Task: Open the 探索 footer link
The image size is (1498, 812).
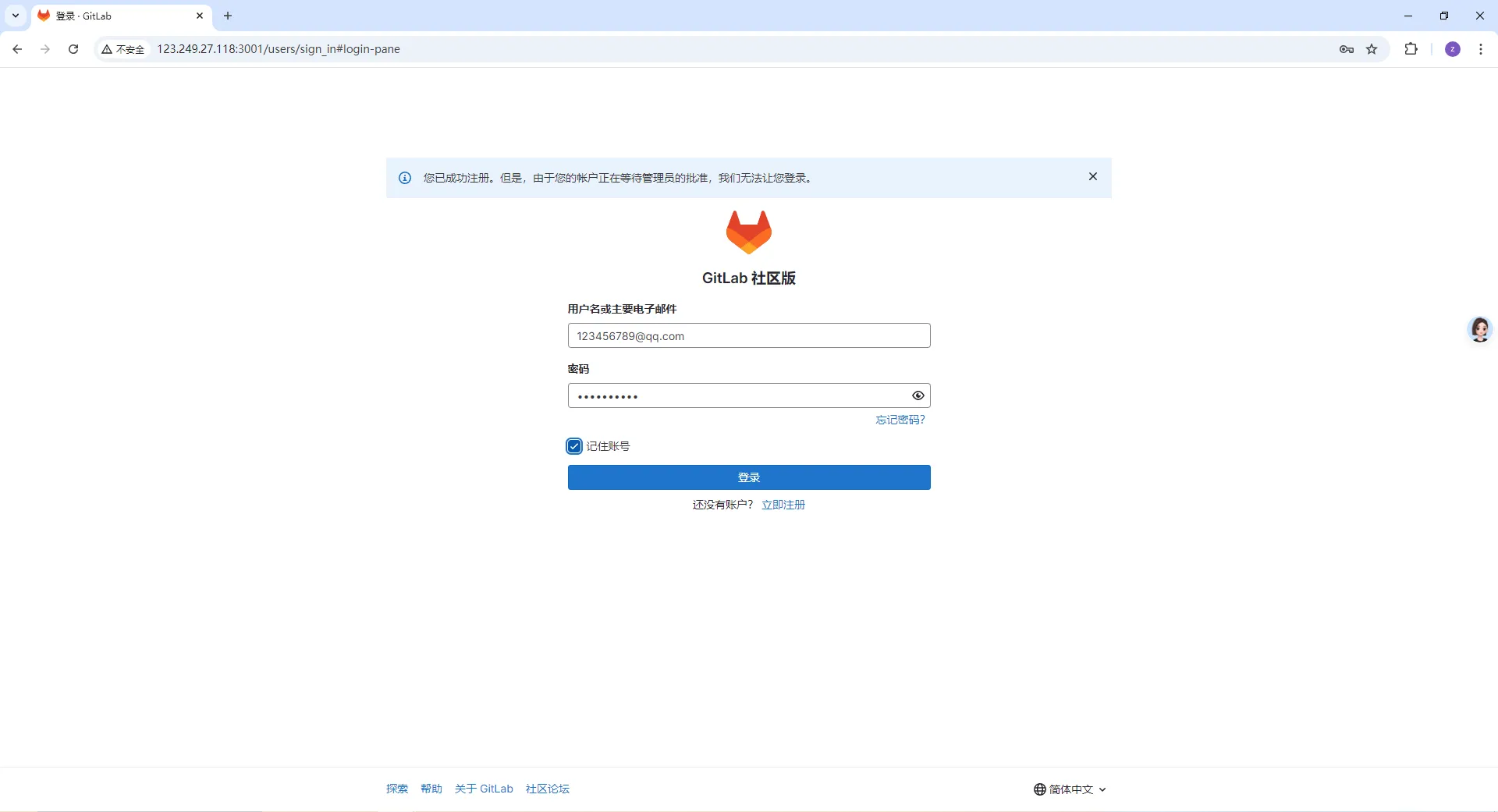Action: pos(397,789)
